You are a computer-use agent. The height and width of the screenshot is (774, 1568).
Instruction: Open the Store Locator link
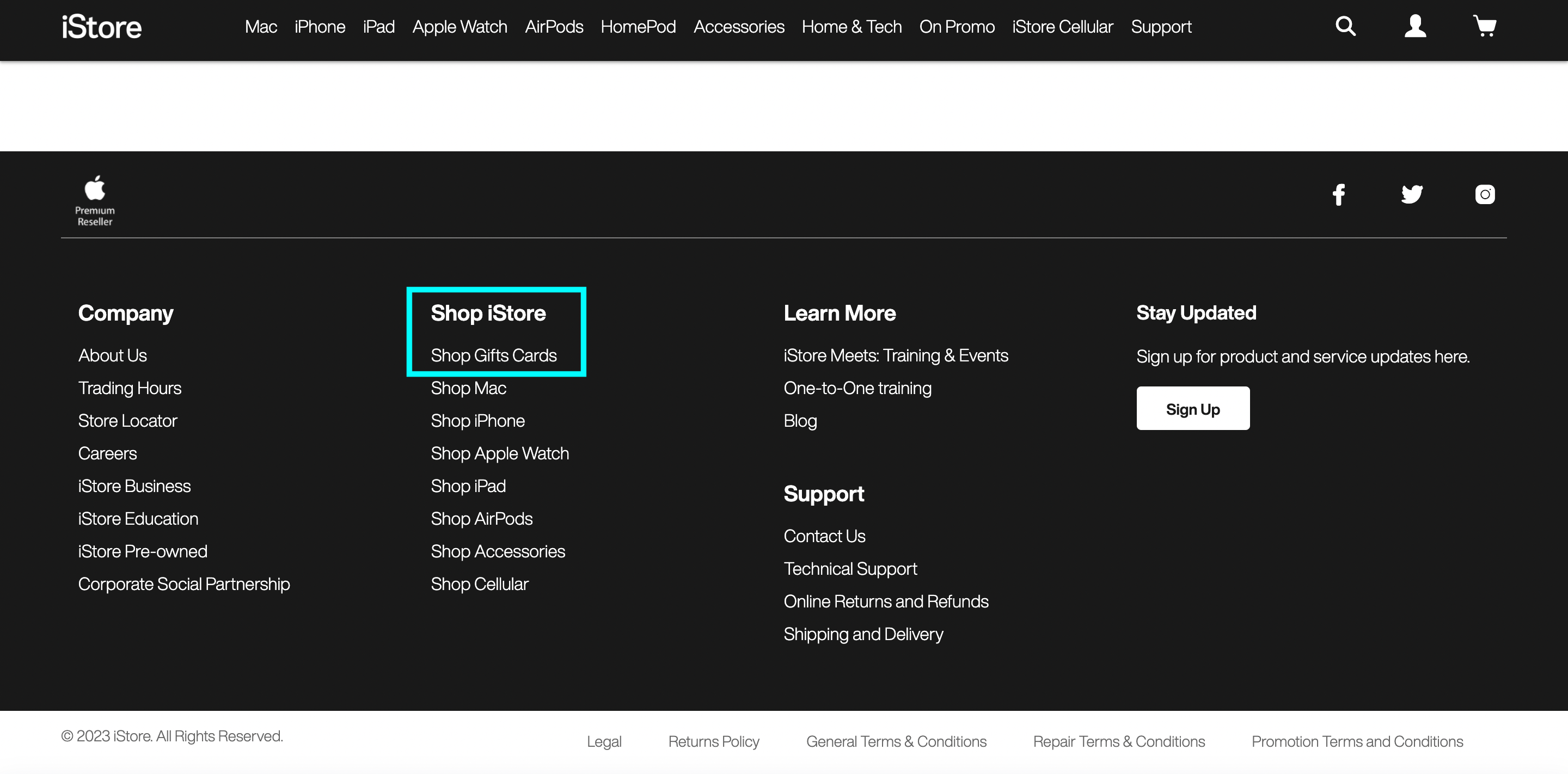(127, 421)
